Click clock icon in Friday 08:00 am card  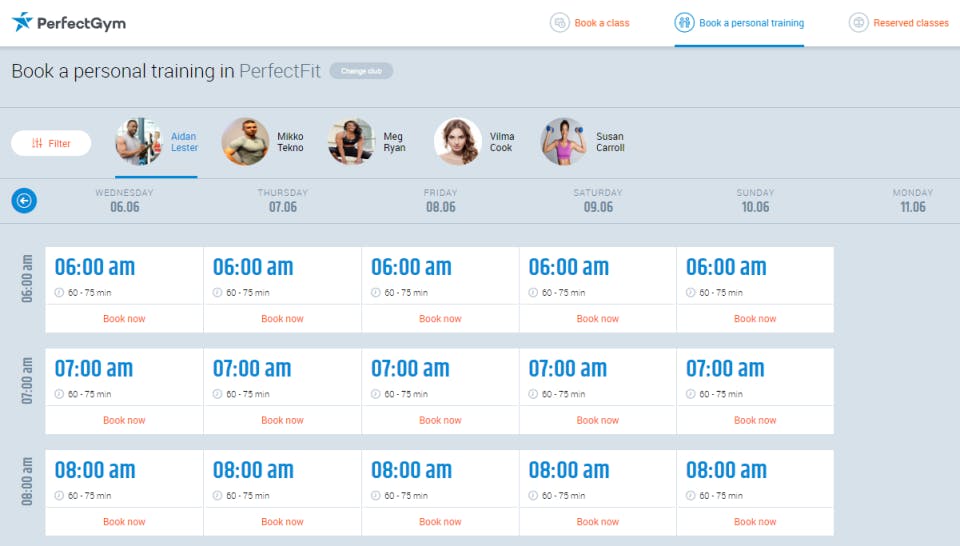tap(375, 496)
